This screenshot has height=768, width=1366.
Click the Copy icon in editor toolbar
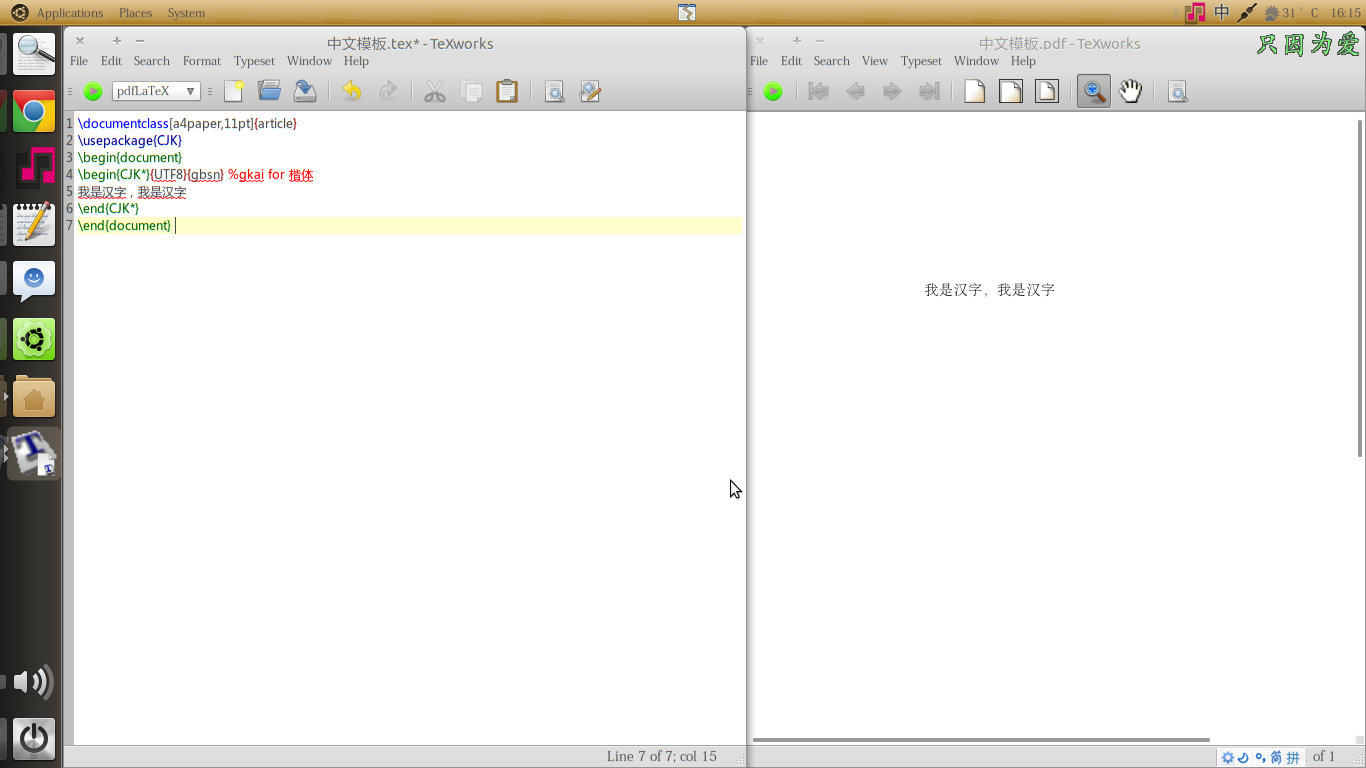(x=471, y=91)
